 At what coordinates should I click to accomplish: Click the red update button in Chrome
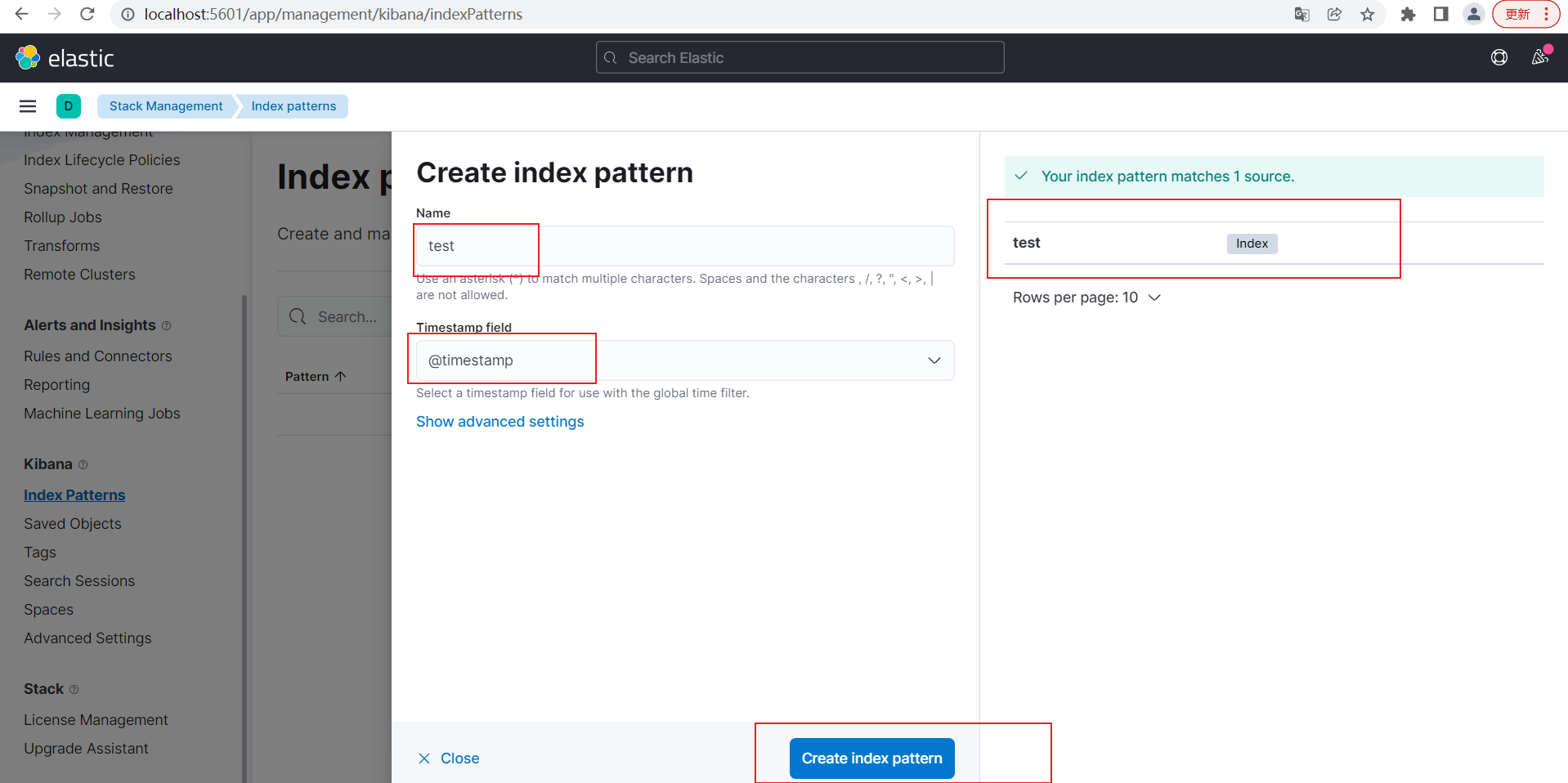(1527, 14)
